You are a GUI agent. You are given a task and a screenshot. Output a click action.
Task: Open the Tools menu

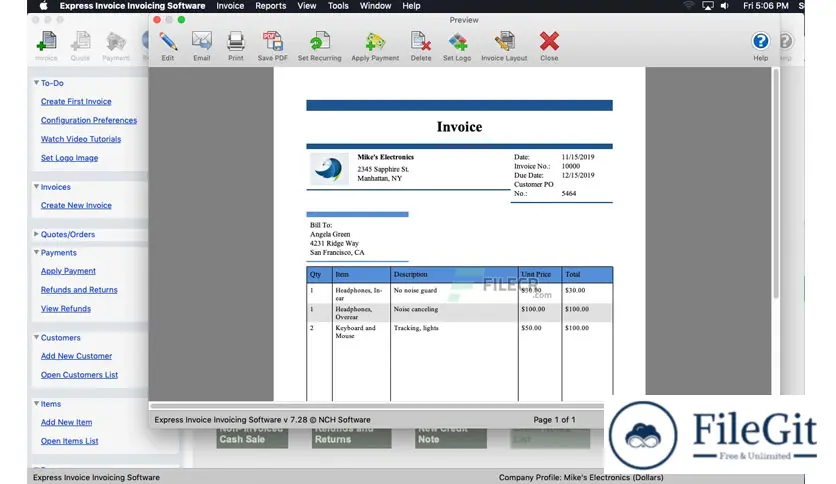point(338,6)
